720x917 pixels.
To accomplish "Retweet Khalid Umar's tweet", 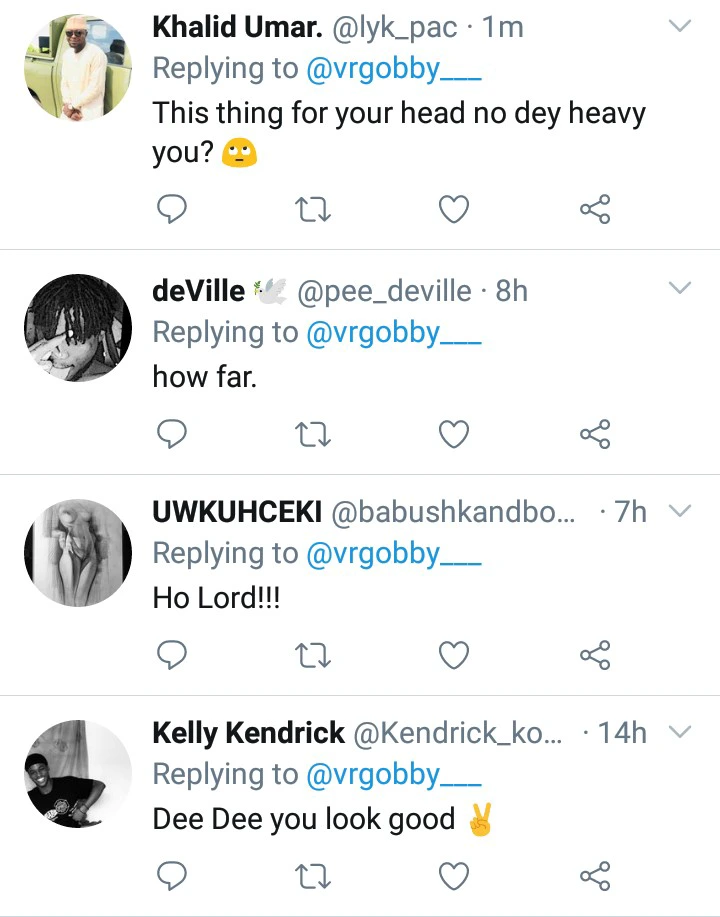I will pyautogui.click(x=314, y=210).
